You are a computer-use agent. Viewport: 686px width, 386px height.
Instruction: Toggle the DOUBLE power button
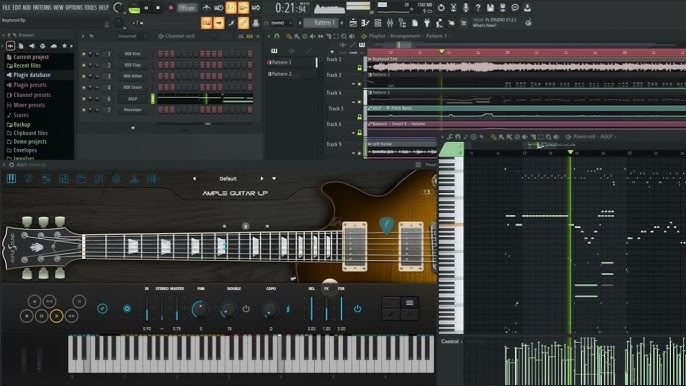pos(246,309)
